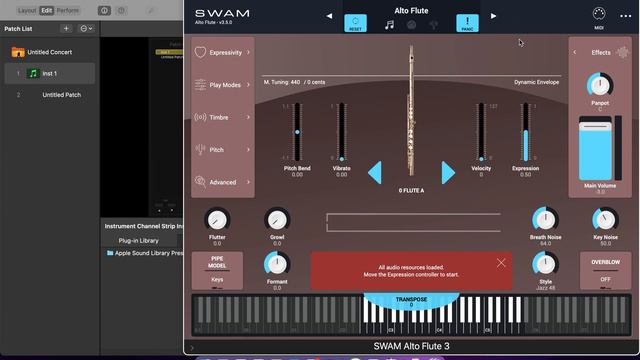
Task: Click the Flutter knob
Action: (217, 220)
